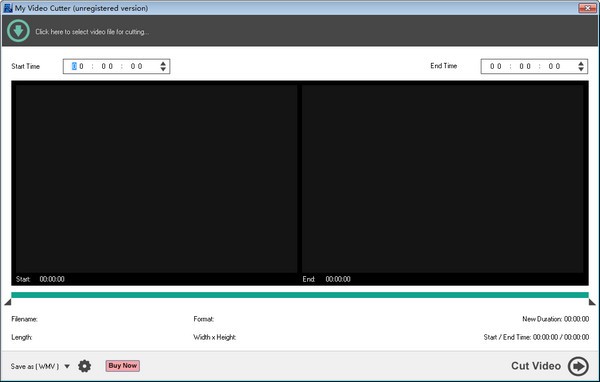Open the settings gear icon

click(x=85, y=366)
